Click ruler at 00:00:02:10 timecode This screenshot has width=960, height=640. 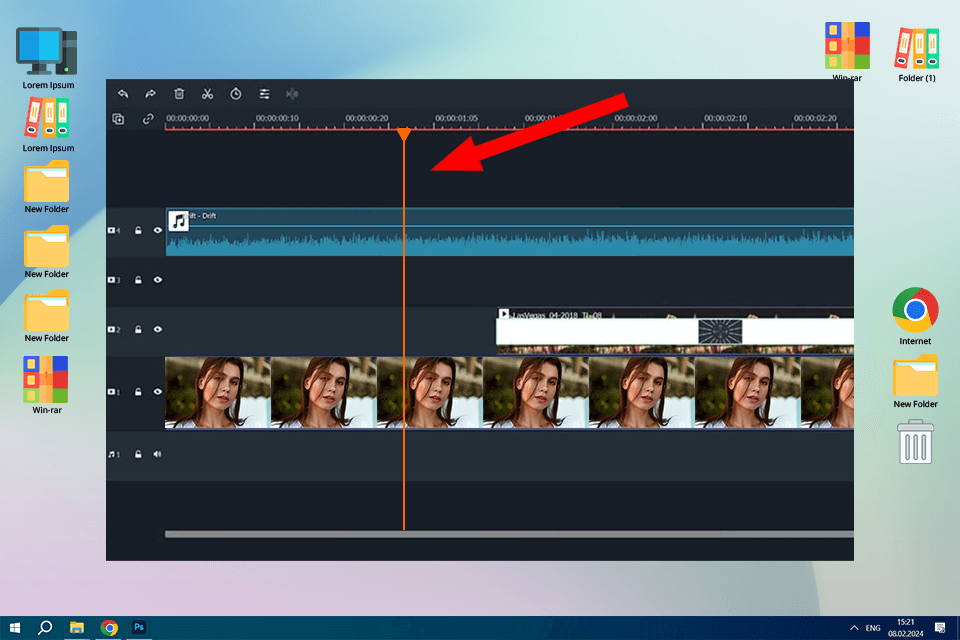point(726,118)
